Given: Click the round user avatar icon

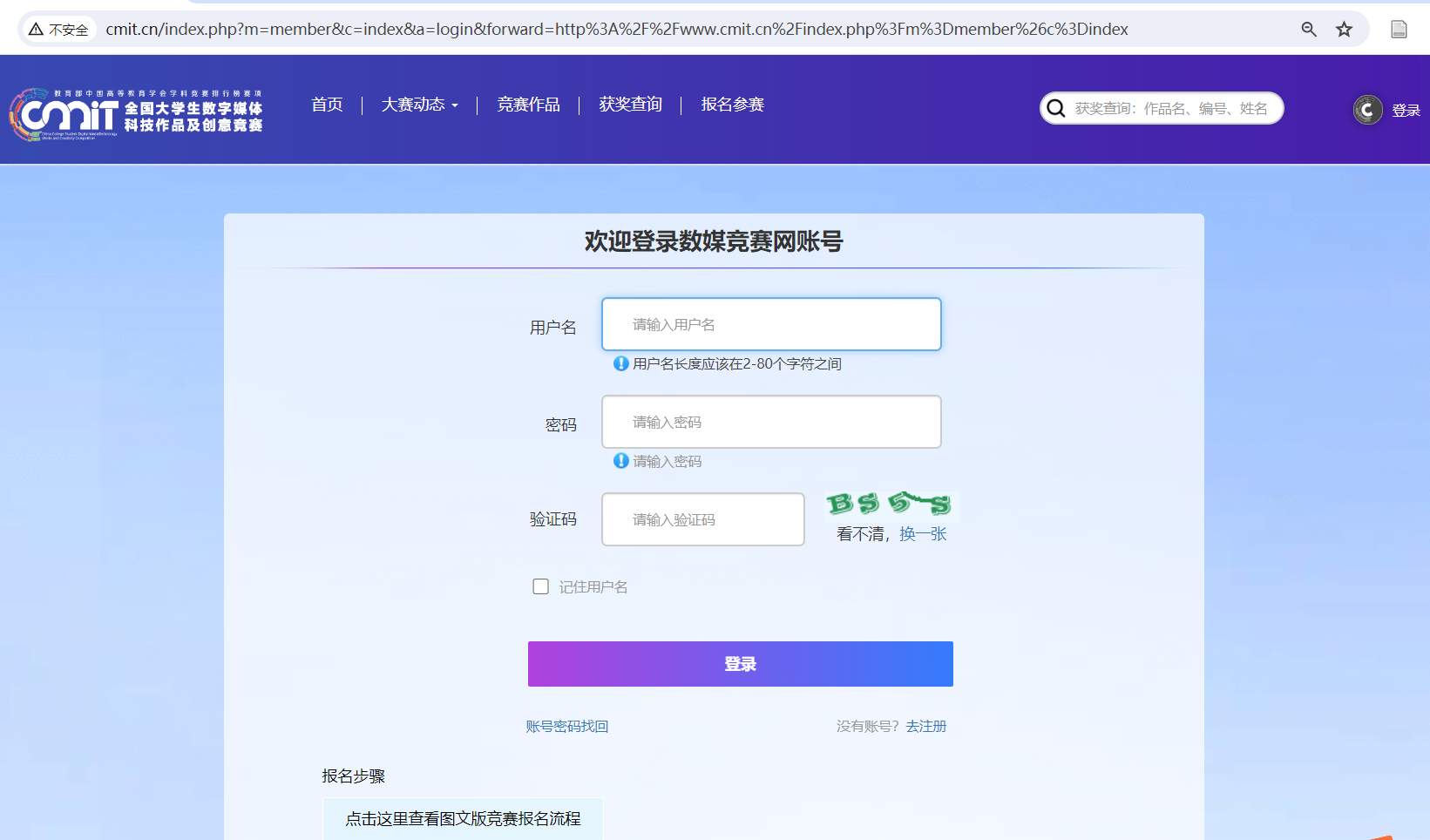Looking at the screenshot, I should (1367, 110).
